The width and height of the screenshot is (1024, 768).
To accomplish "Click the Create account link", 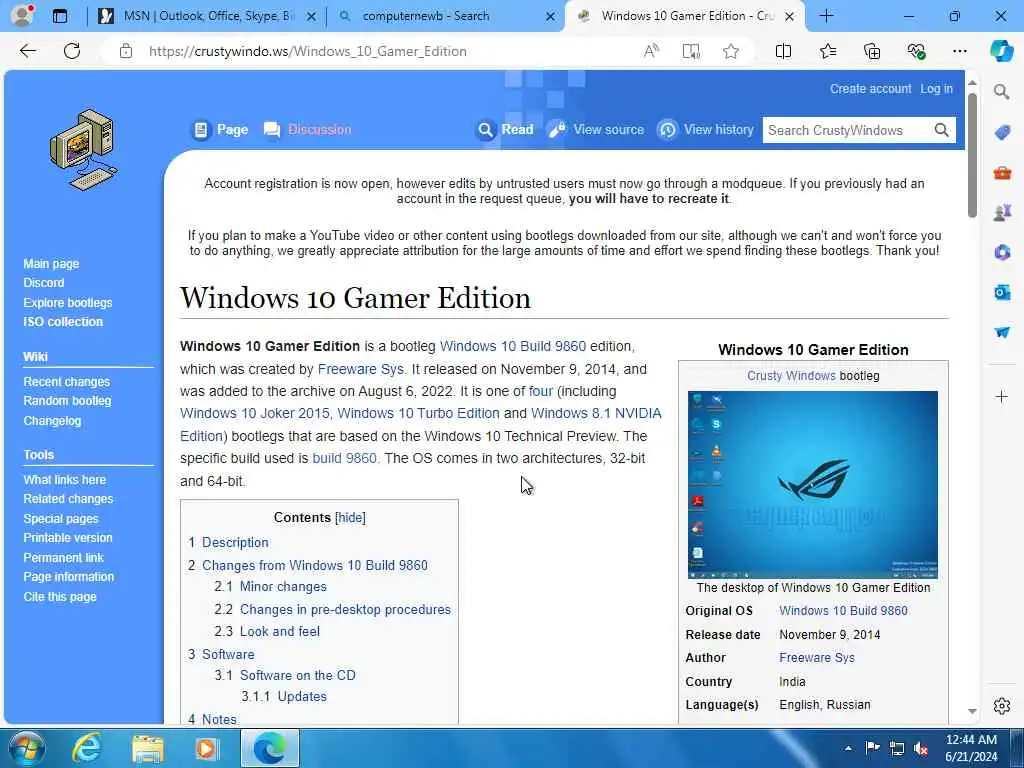I will click(x=870, y=89).
